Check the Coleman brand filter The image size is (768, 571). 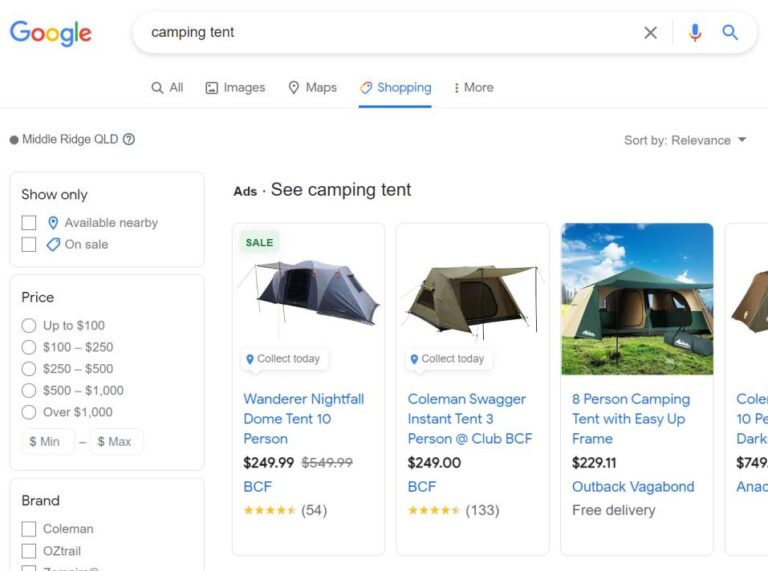pyautogui.click(x=29, y=529)
